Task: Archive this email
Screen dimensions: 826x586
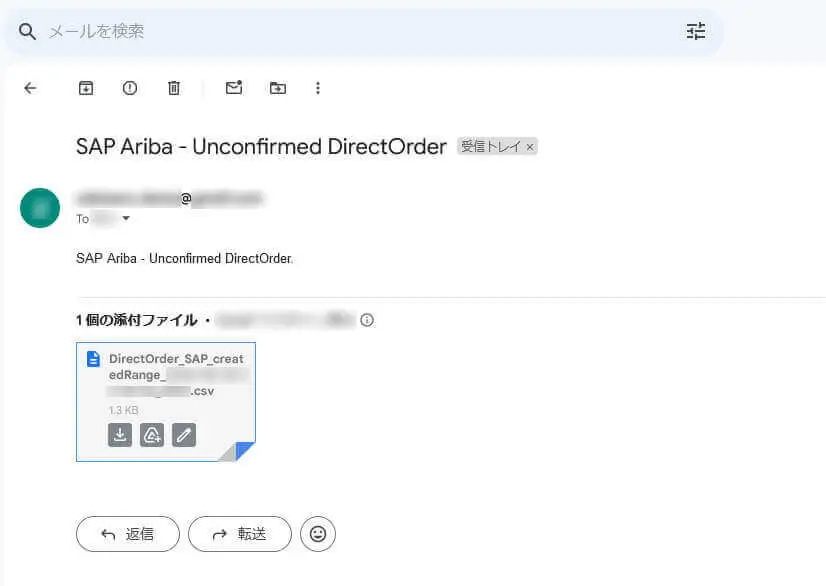Action: (86, 88)
